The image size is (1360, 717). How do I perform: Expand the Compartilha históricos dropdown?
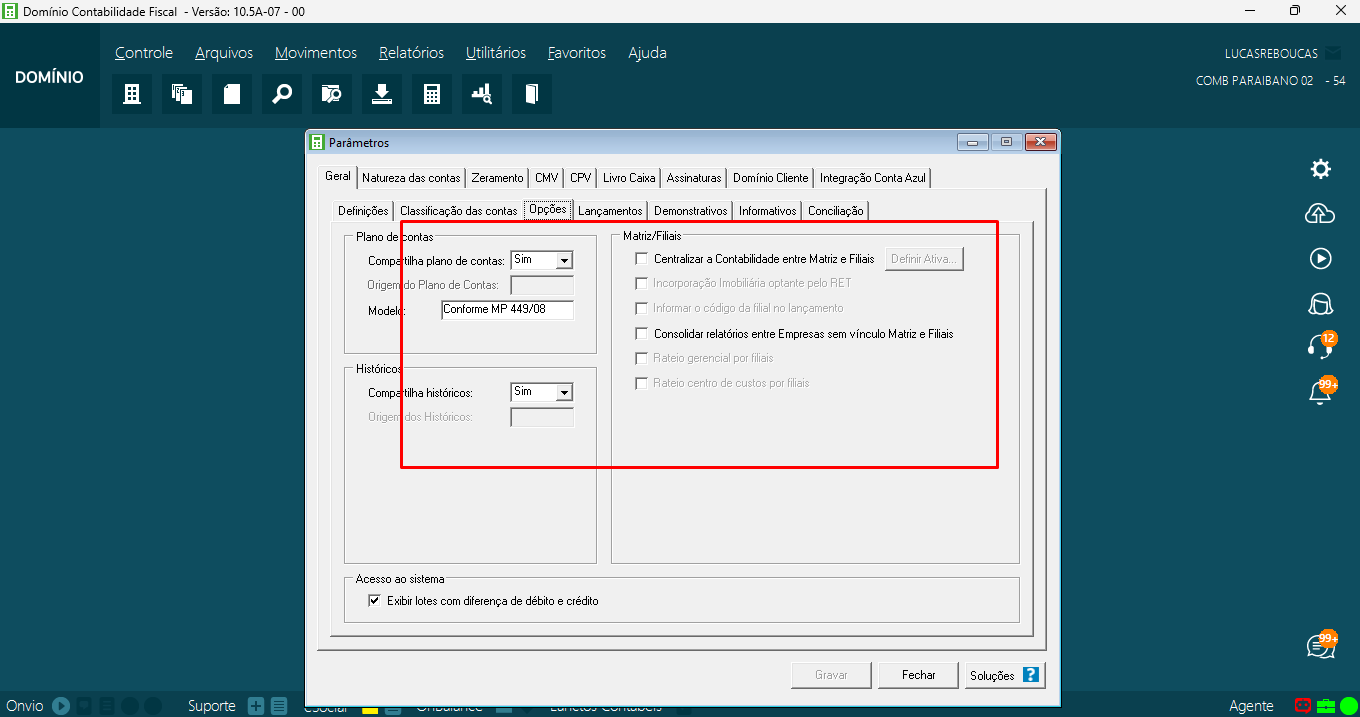point(564,393)
